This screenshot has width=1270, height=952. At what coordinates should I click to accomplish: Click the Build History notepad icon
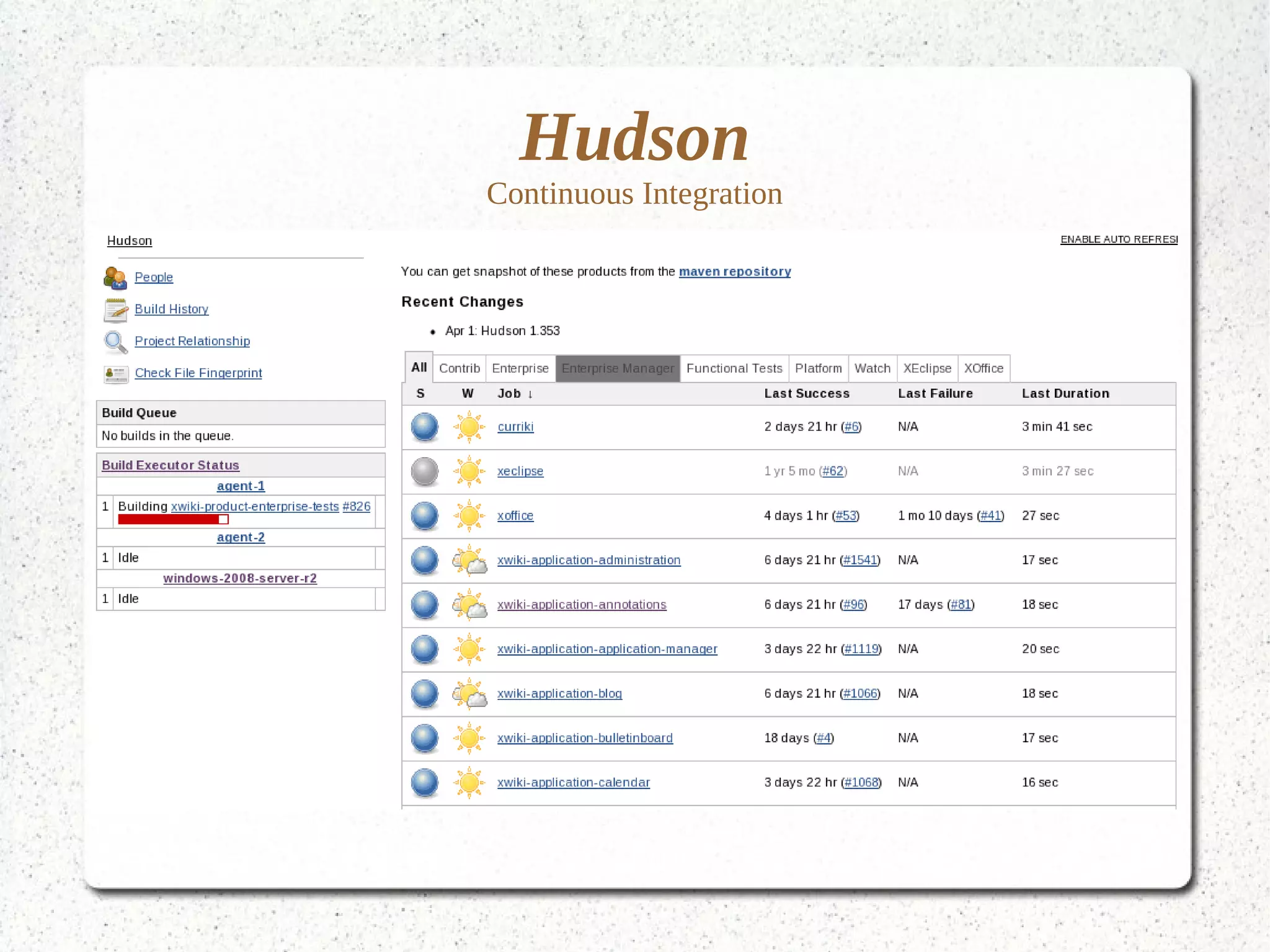click(x=115, y=310)
